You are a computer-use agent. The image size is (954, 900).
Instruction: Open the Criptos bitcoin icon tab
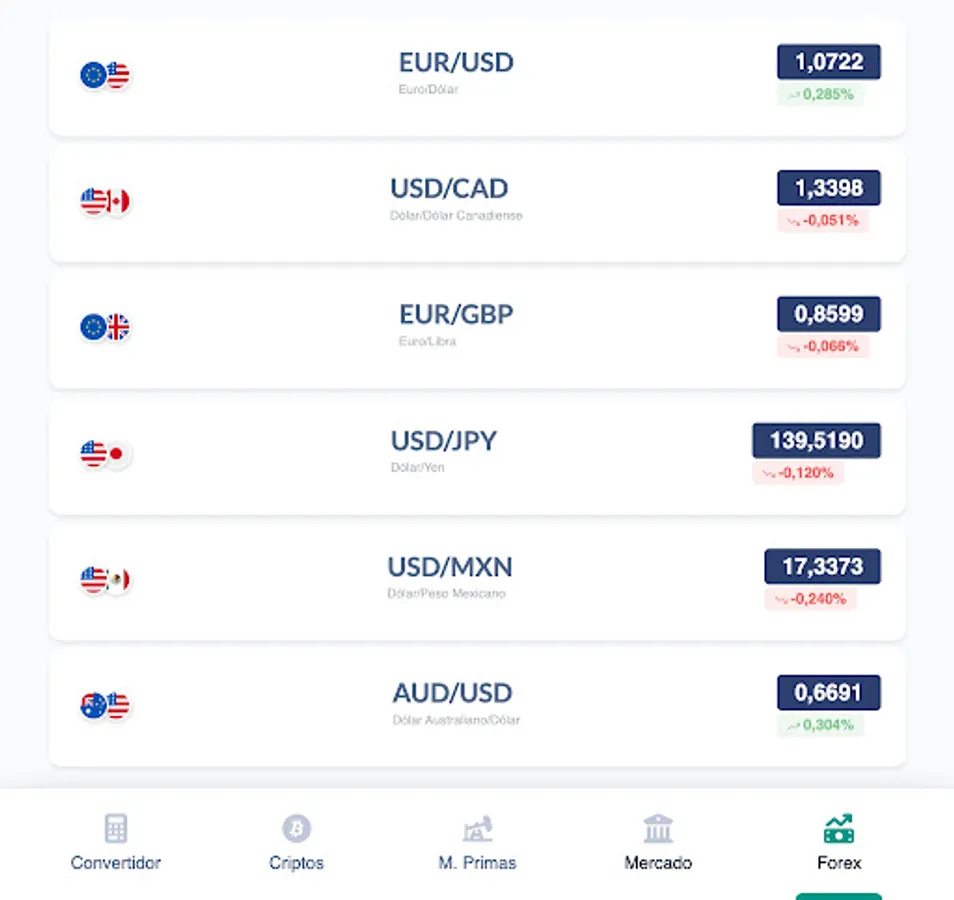coord(296,829)
